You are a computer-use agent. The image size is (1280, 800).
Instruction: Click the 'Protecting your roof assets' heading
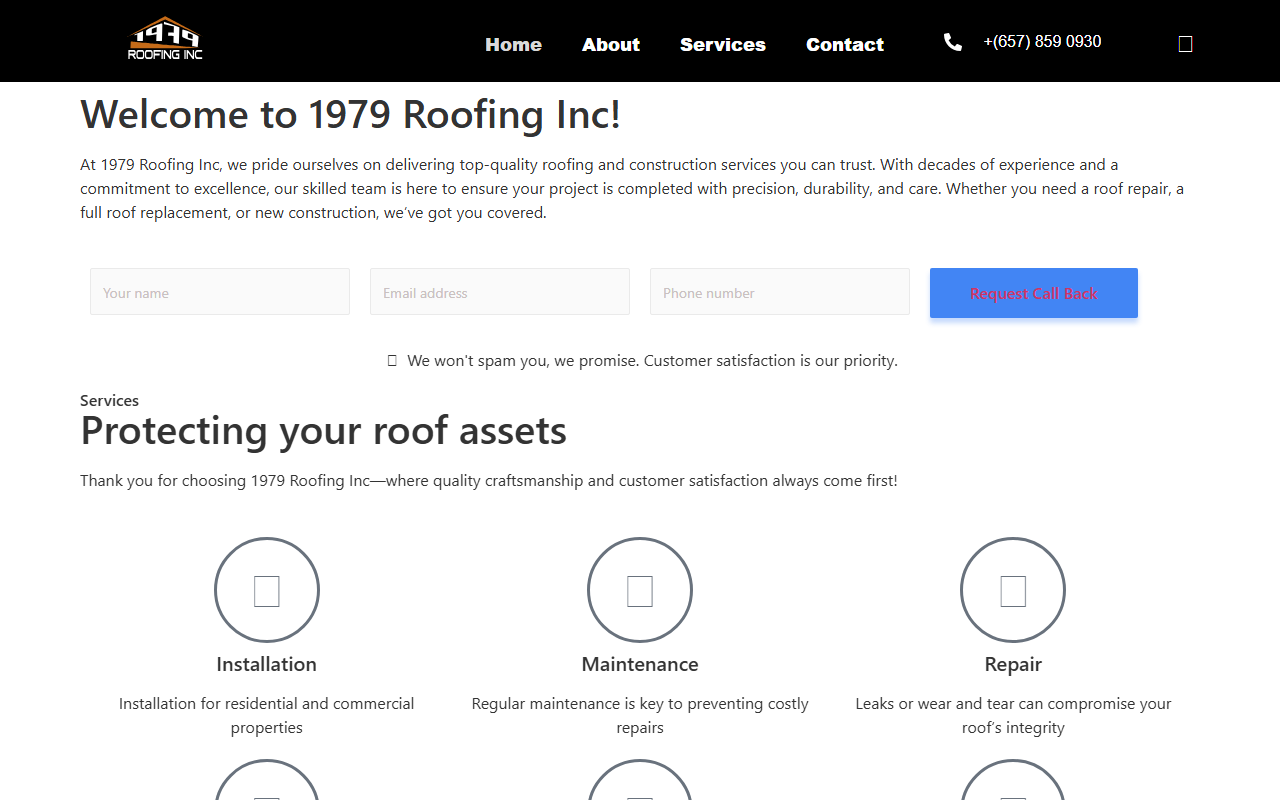324,431
